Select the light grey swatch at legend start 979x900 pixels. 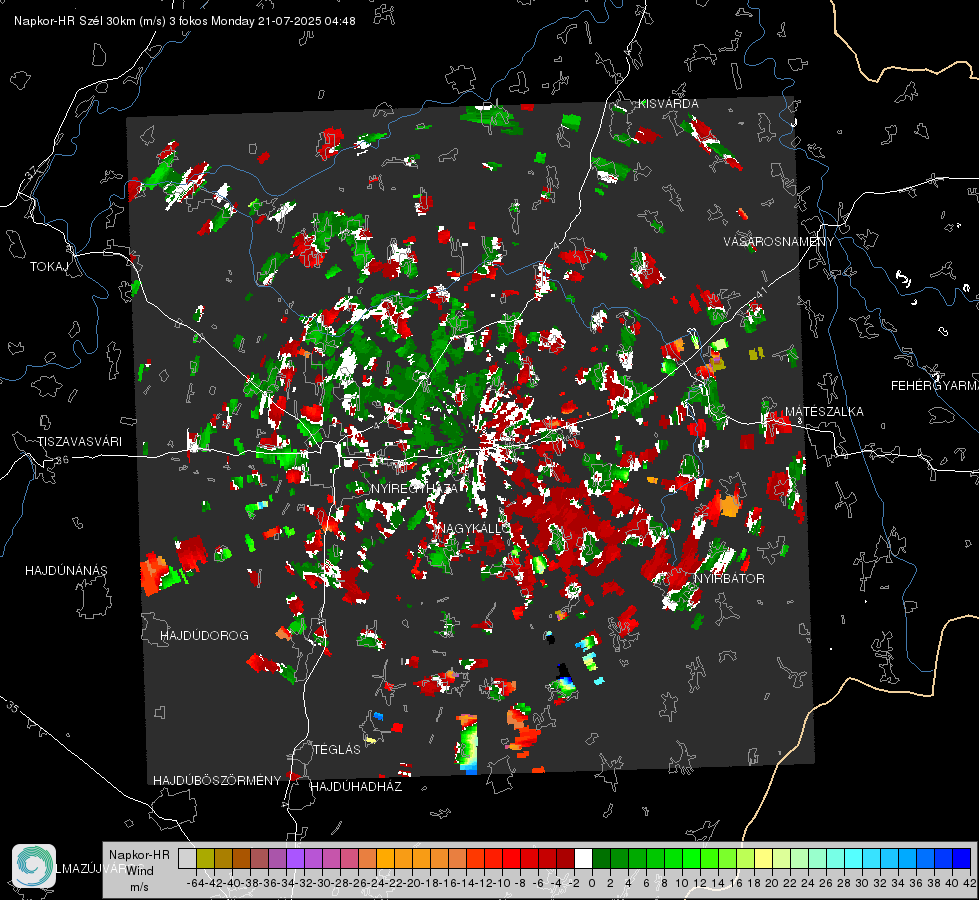coord(187,858)
